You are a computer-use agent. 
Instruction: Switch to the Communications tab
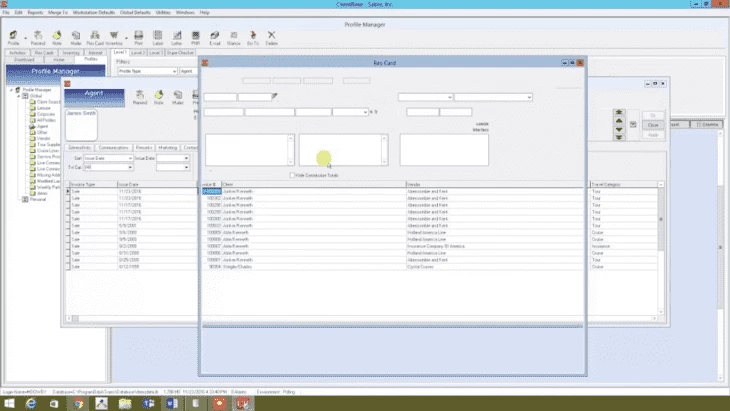click(x=114, y=147)
